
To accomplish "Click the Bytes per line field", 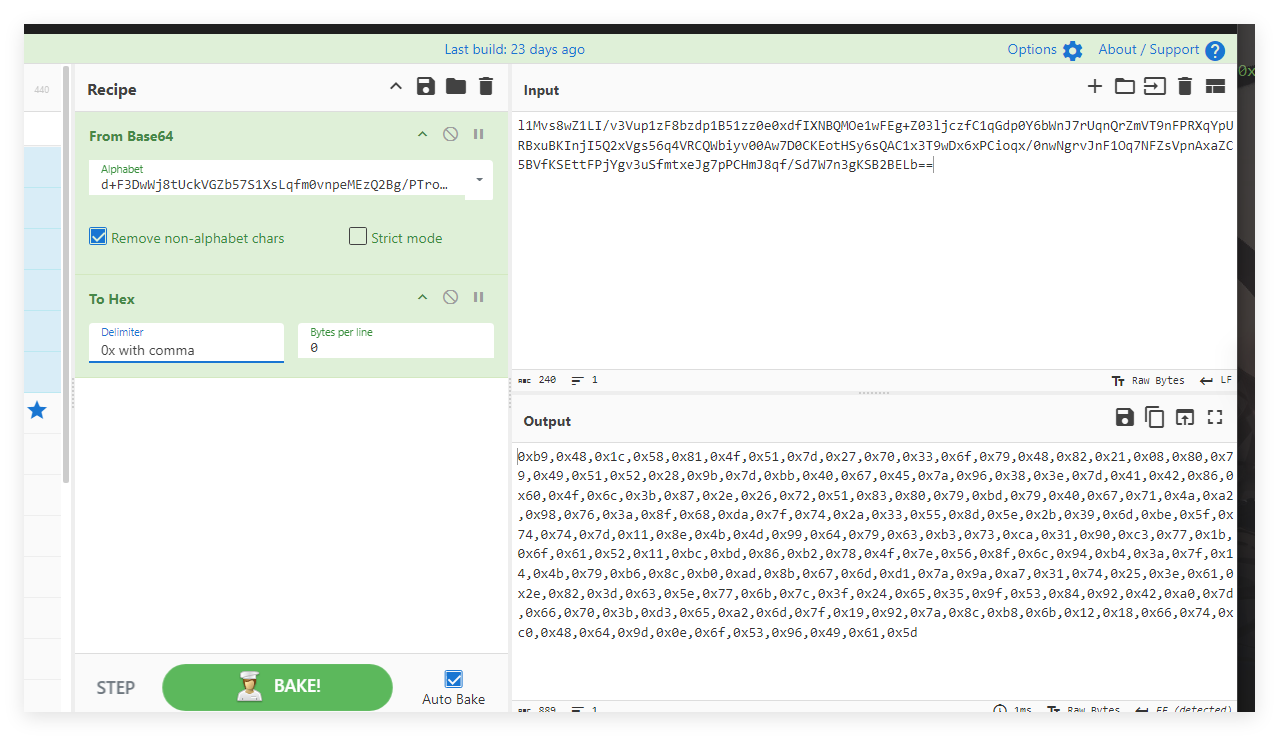I will (x=396, y=341).
